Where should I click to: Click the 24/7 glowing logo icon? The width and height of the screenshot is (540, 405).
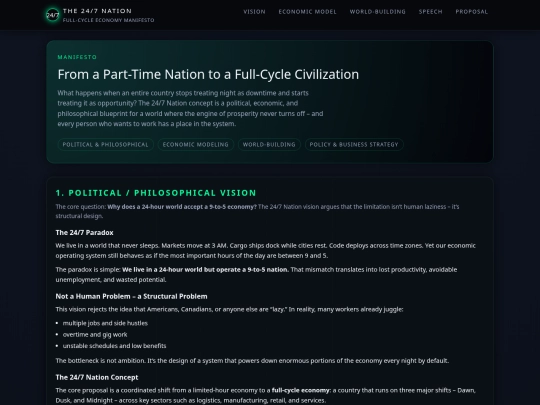pyautogui.click(x=52, y=15)
